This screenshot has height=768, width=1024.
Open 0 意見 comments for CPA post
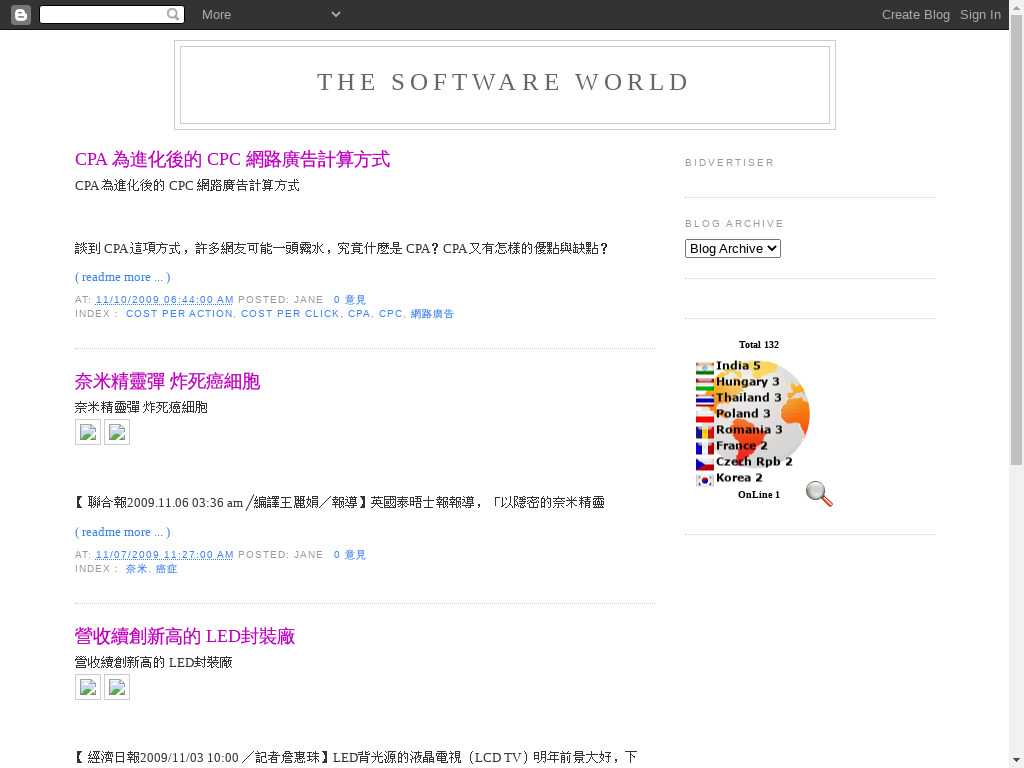(349, 300)
